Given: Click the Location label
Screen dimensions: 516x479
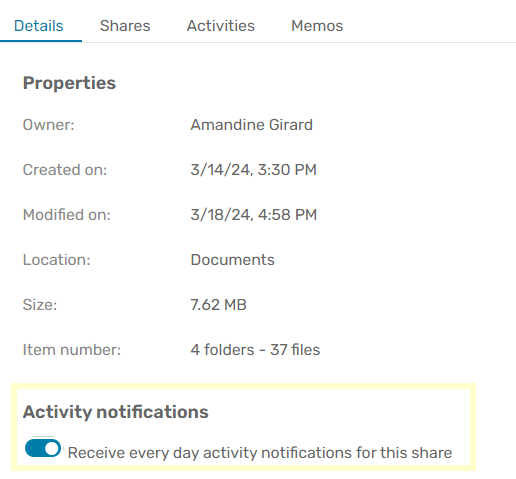Looking at the screenshot, I should pos(57,260).
